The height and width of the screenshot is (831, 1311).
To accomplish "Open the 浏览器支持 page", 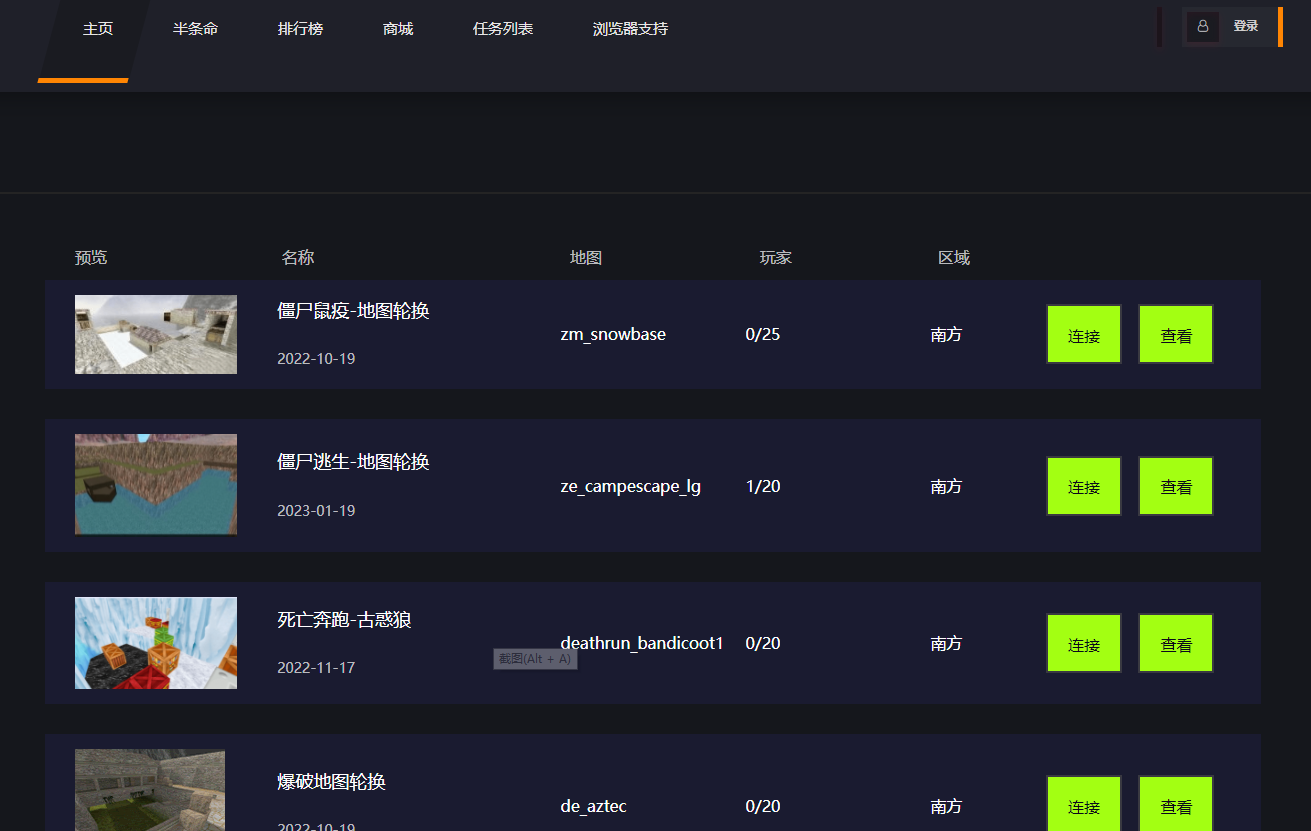I will coord(630,29).
